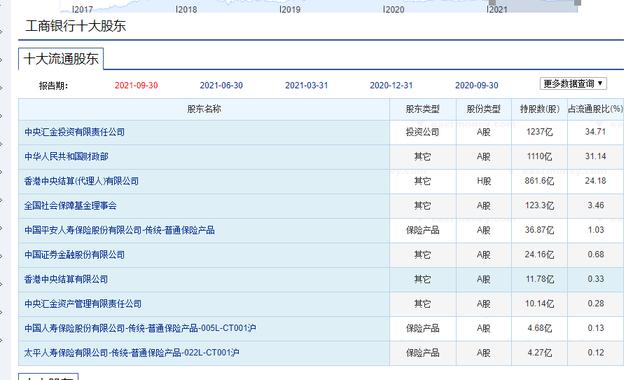Viewport: 640px width, 380px height.
Task: Select report period 2021-09-30
Action: (x=136, y=85)
